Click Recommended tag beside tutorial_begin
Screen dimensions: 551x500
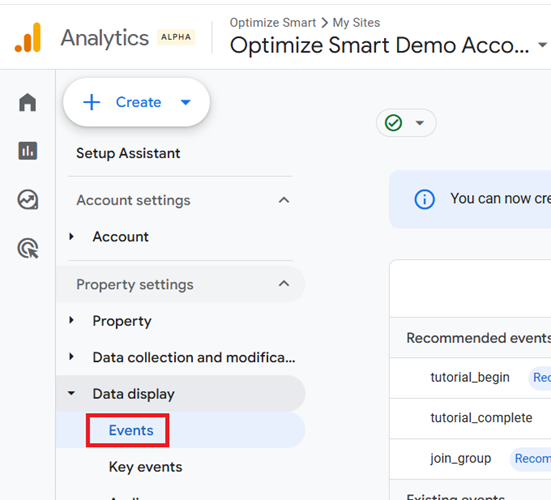click(540, 377)
